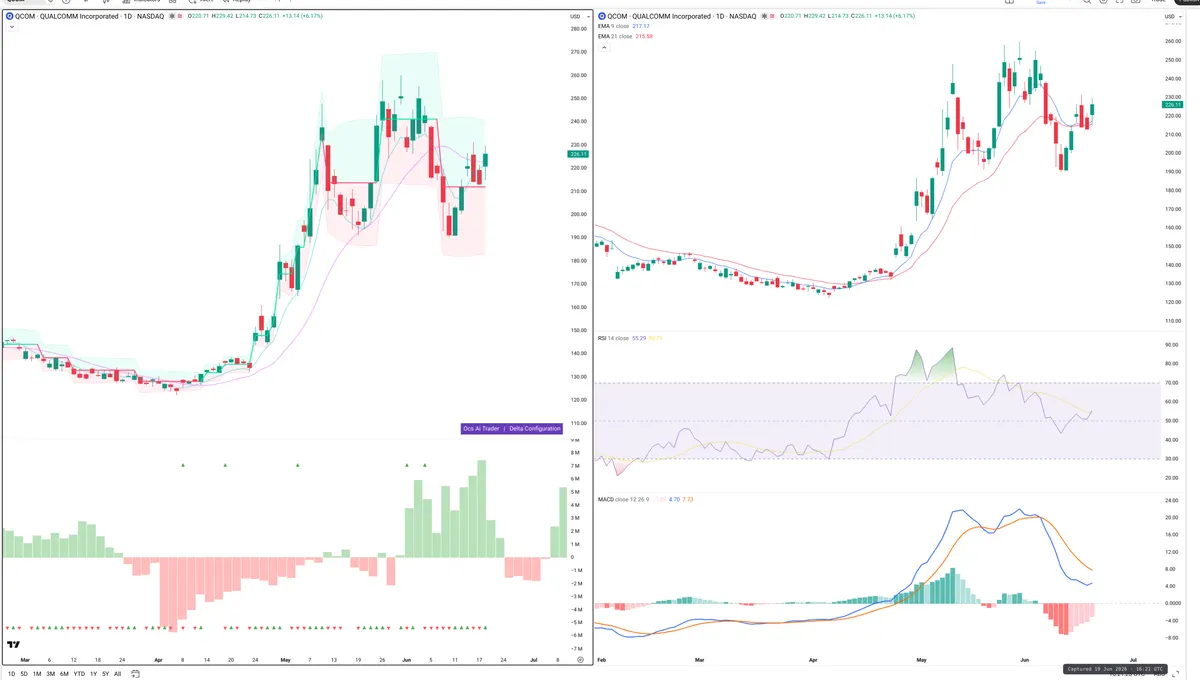Select the 5Y time range button
The width and height of the screenshot is (1200, 680).
click(x=105, y=674)
